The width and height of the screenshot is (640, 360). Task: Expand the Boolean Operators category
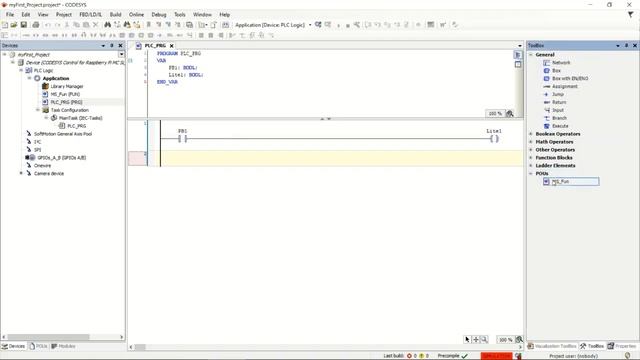coord(531,134)
